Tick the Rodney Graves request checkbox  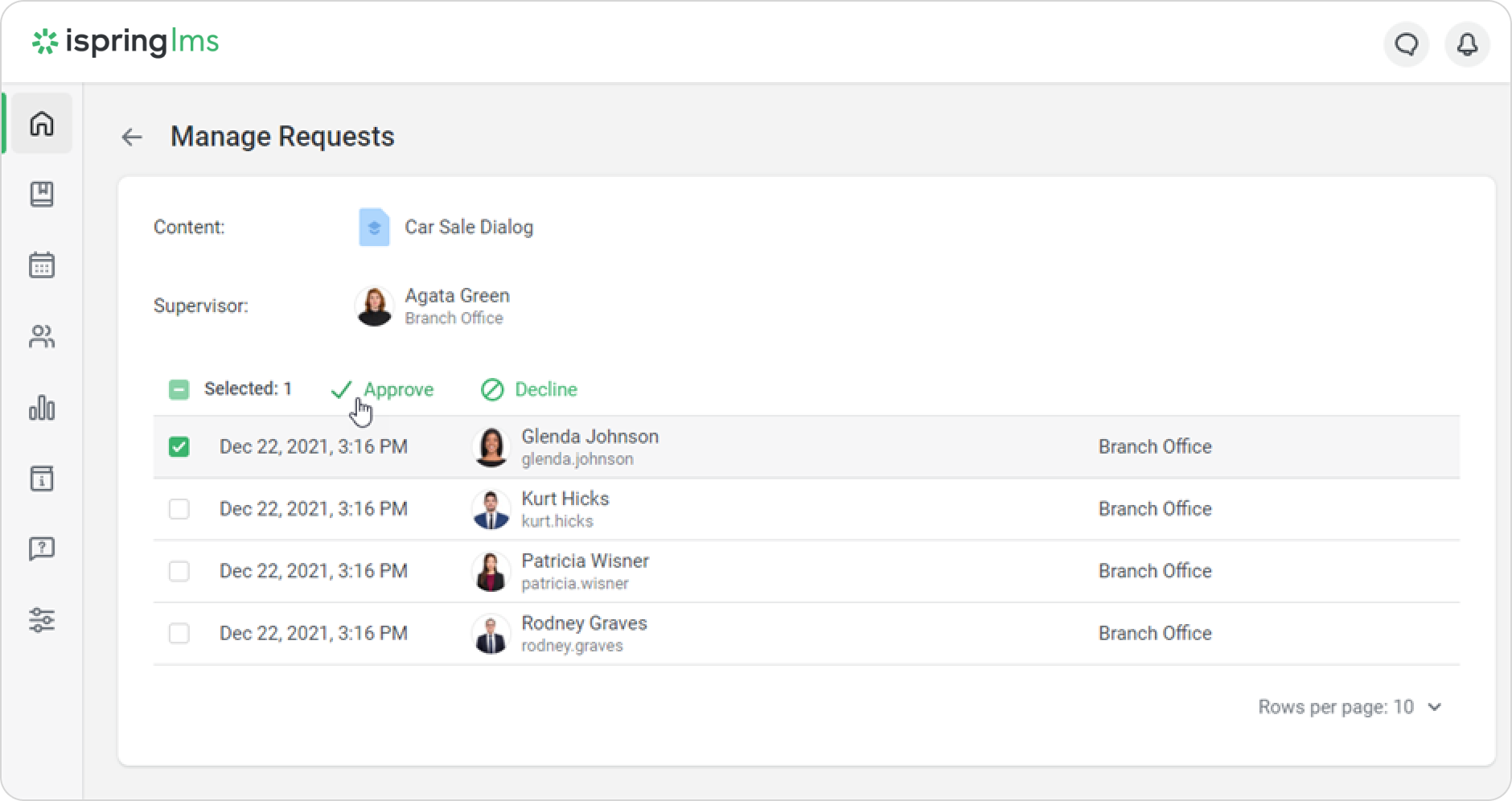pos(179,634)
